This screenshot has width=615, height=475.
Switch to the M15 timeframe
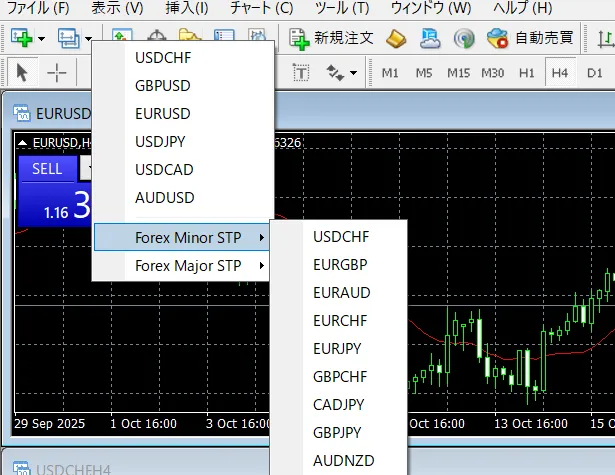[x=458, y=72]
